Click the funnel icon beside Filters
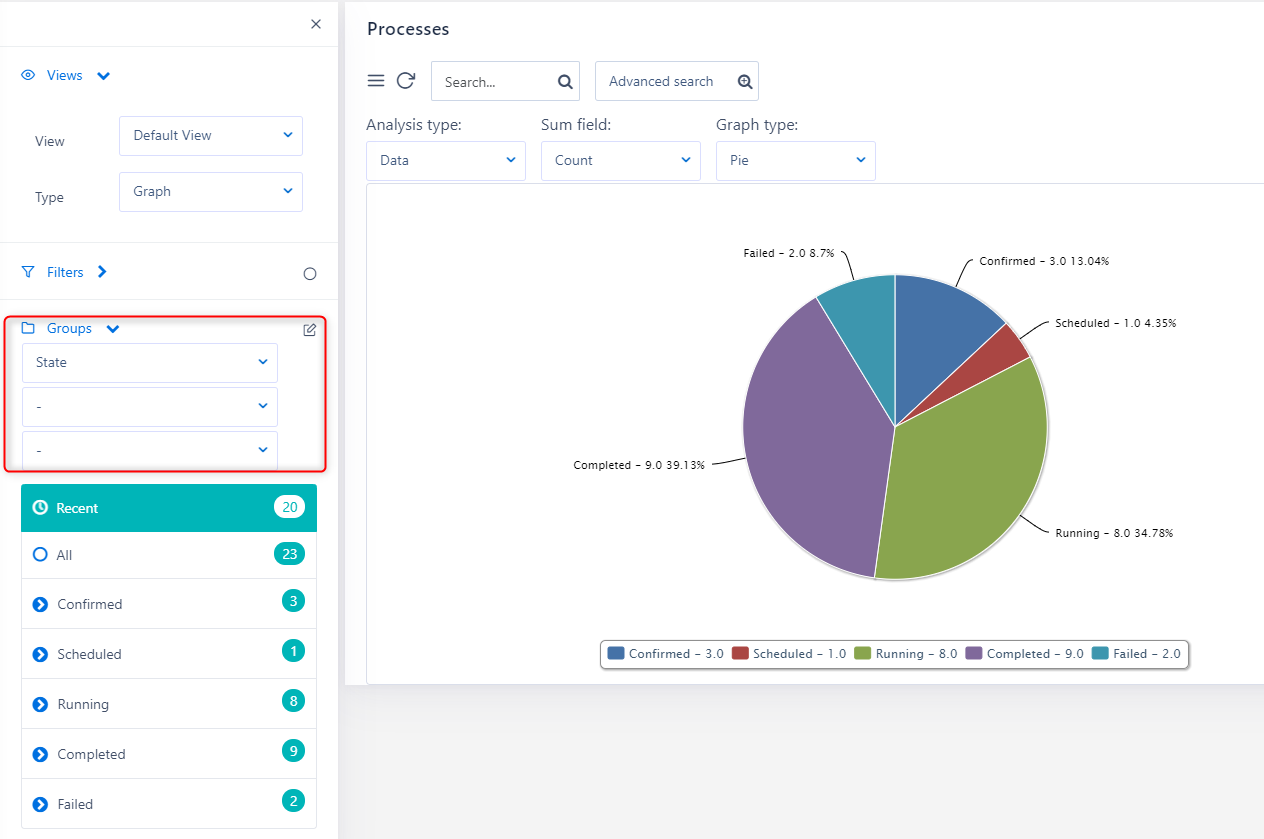1264x839 pixels. coord(28,272)
